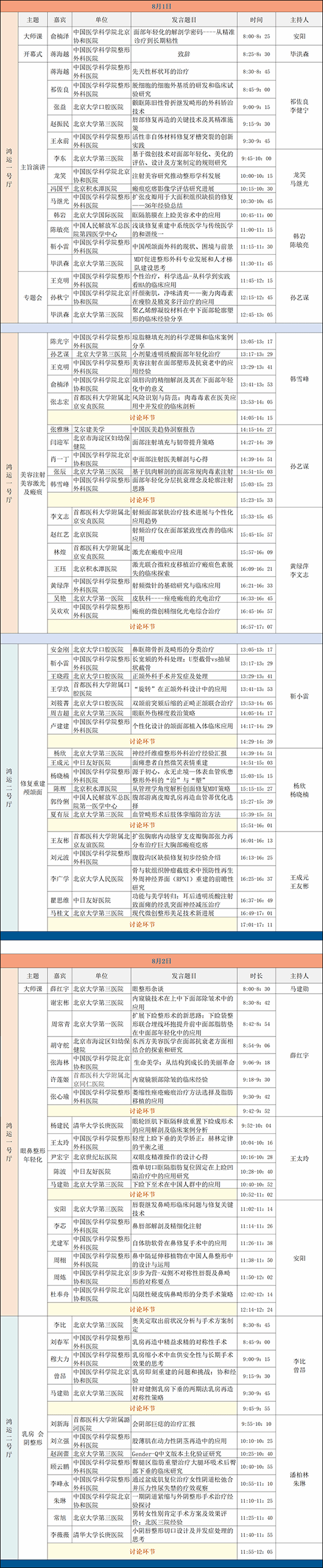Click the 主旨演讲 section cell
Image resolution: width=323 pixels, height=1568 pixels.
coord(33,167)
